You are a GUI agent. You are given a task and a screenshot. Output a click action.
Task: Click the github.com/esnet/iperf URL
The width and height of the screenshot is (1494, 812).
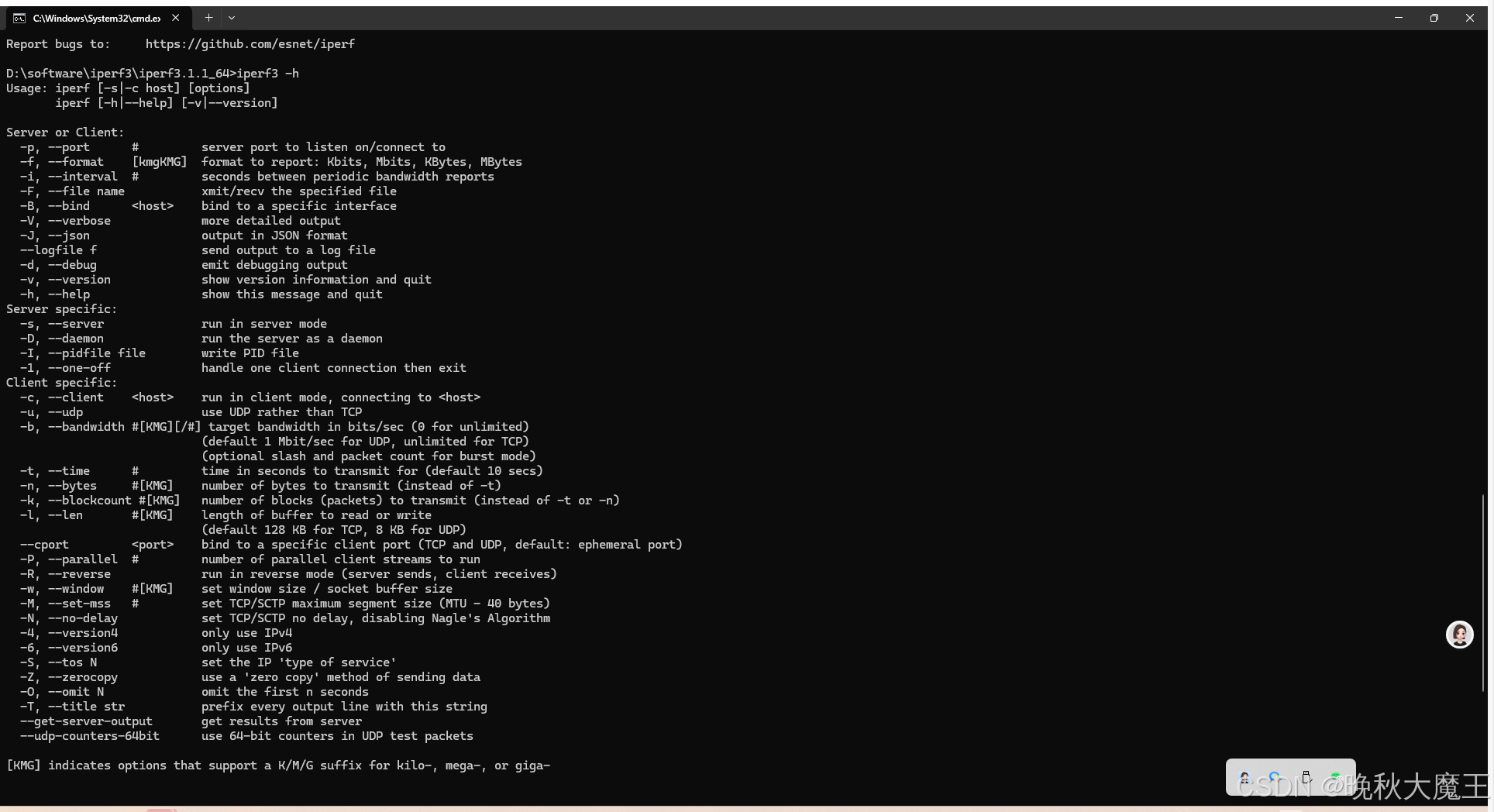coord(250,44)
